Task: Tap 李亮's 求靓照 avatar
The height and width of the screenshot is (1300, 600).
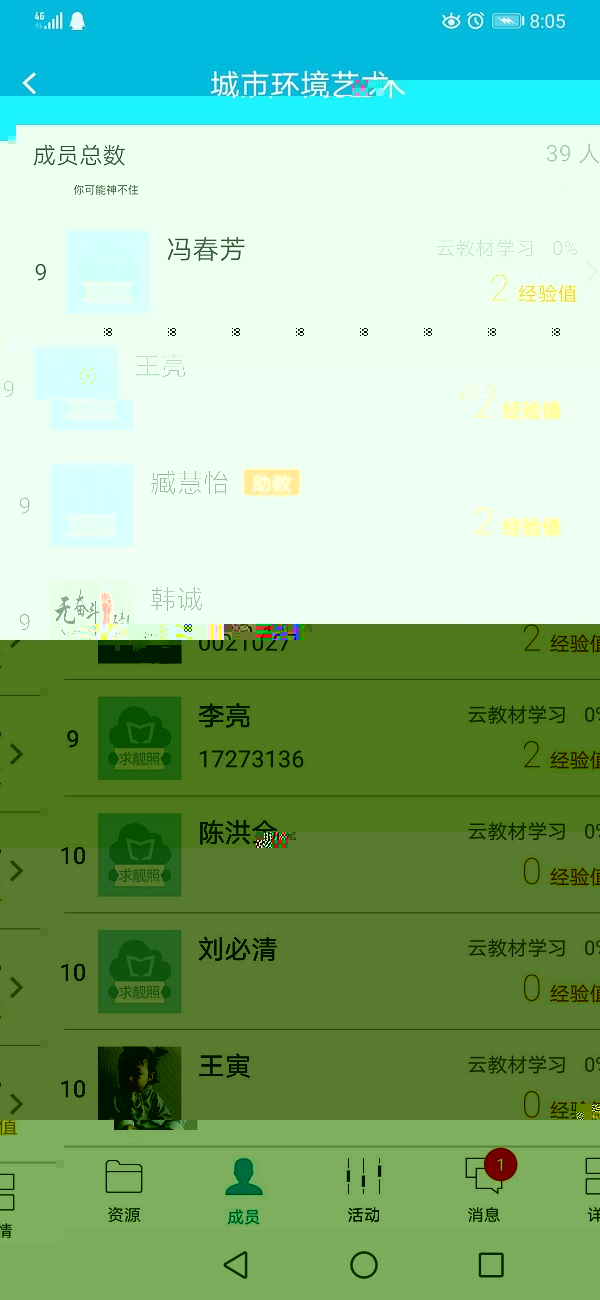Action: [140, 738]
